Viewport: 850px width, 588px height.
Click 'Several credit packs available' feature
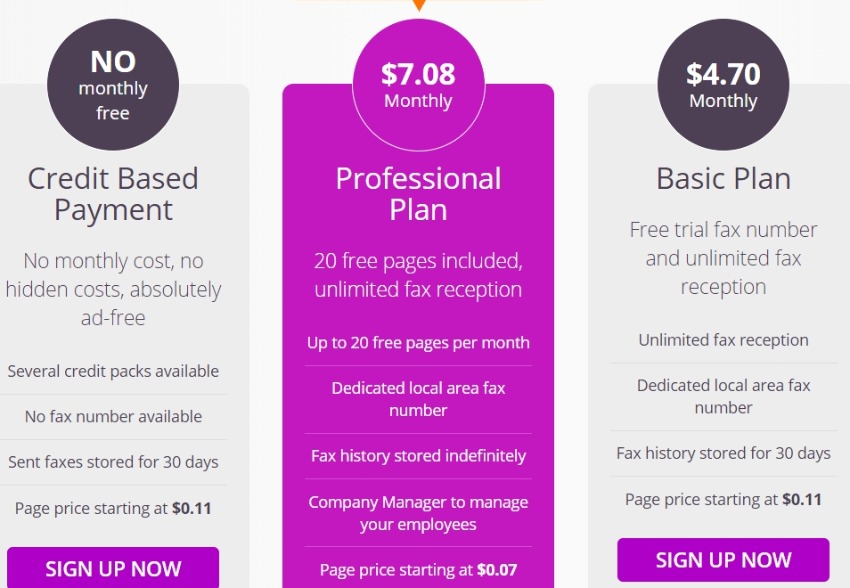pyautogui.click(x=113, y=371)
